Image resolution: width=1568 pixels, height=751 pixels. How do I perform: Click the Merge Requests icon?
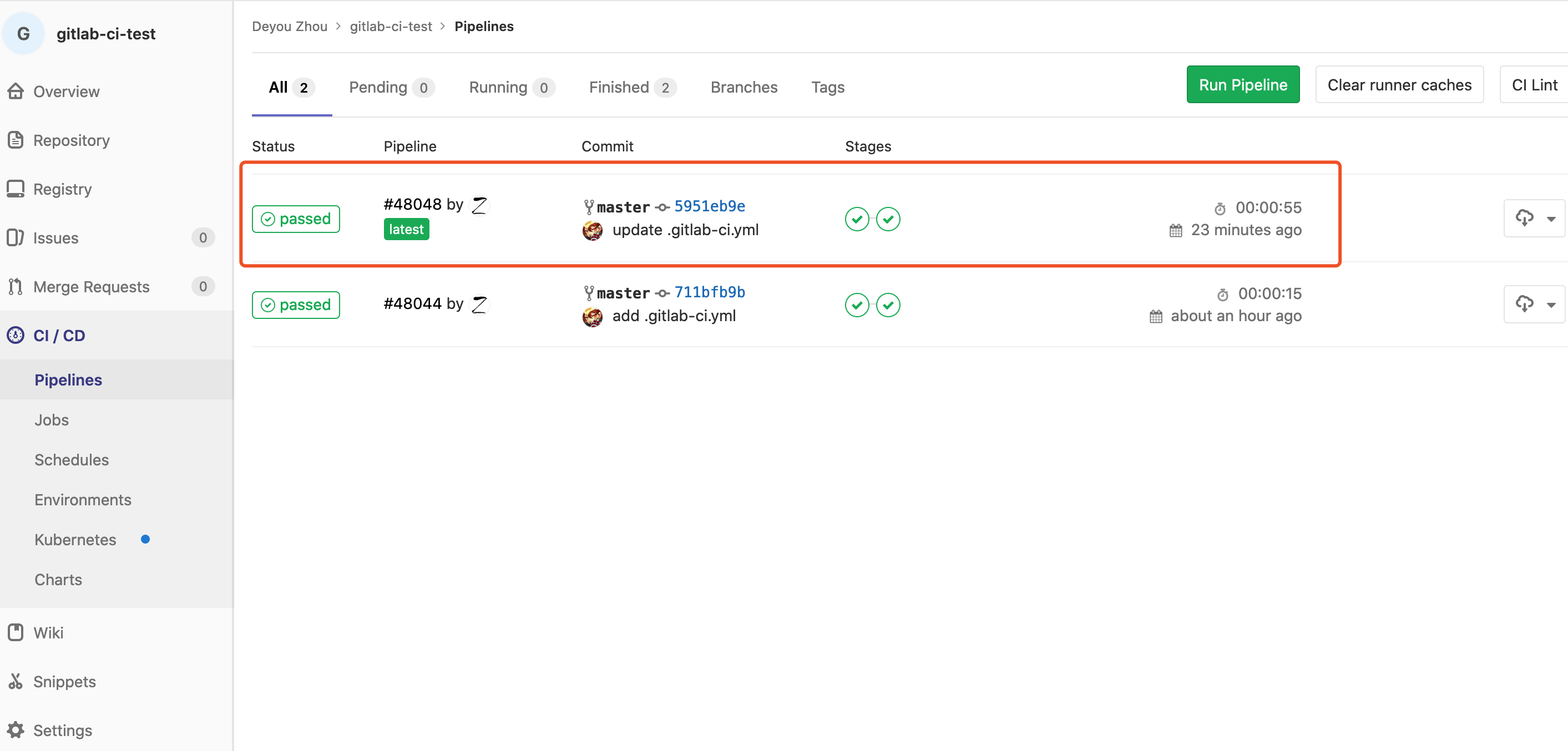pyautogui.click(x=16, y=286)
